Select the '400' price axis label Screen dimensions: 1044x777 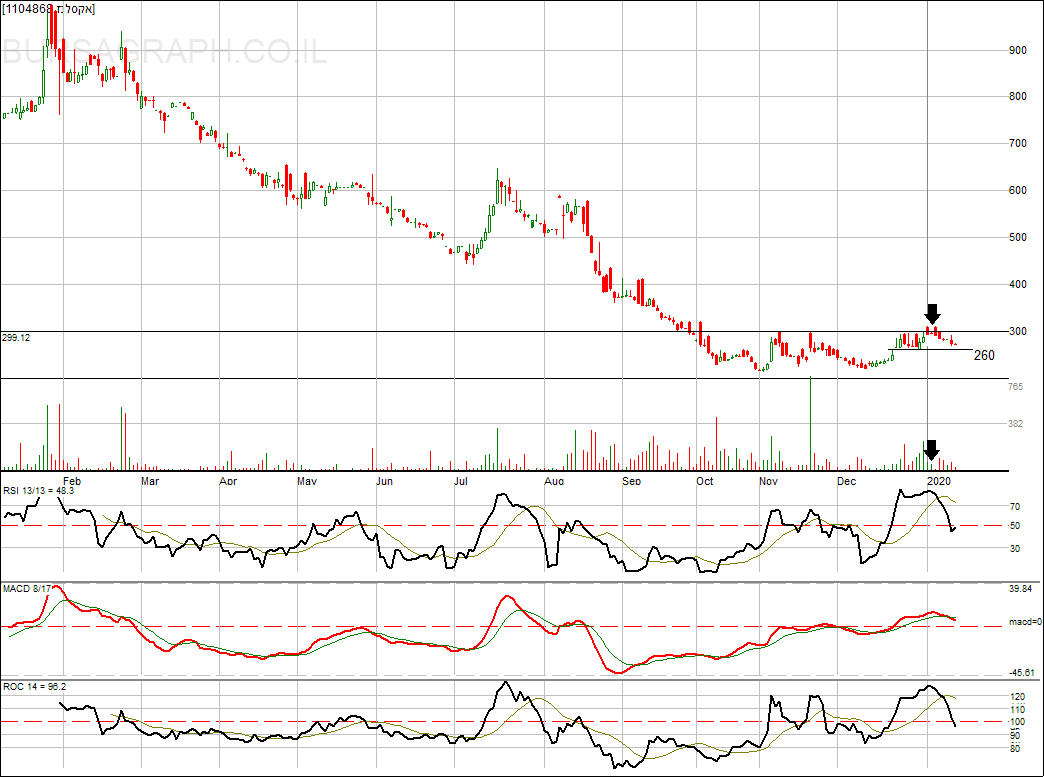(1017, 284)
